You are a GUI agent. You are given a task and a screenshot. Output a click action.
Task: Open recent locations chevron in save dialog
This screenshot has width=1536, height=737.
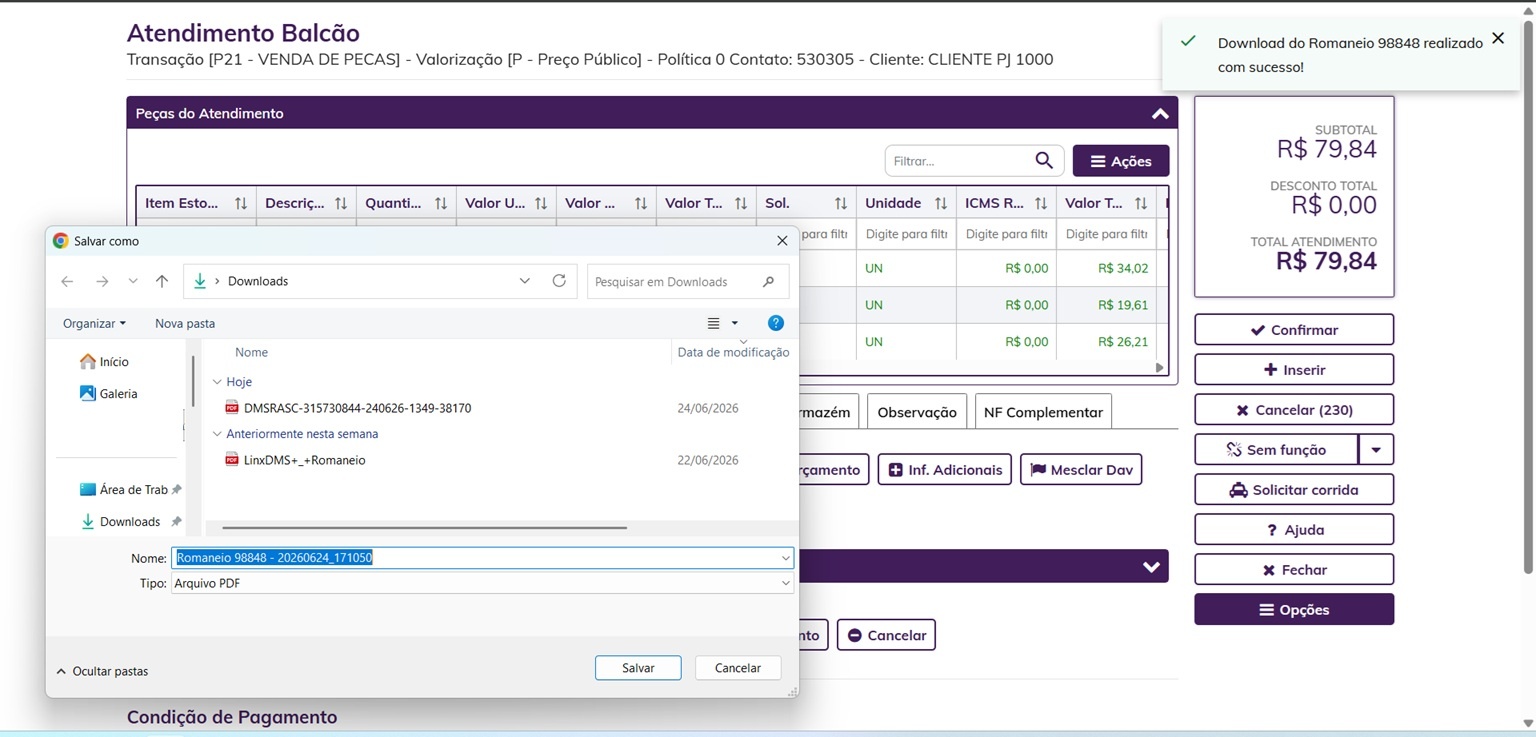133,282
